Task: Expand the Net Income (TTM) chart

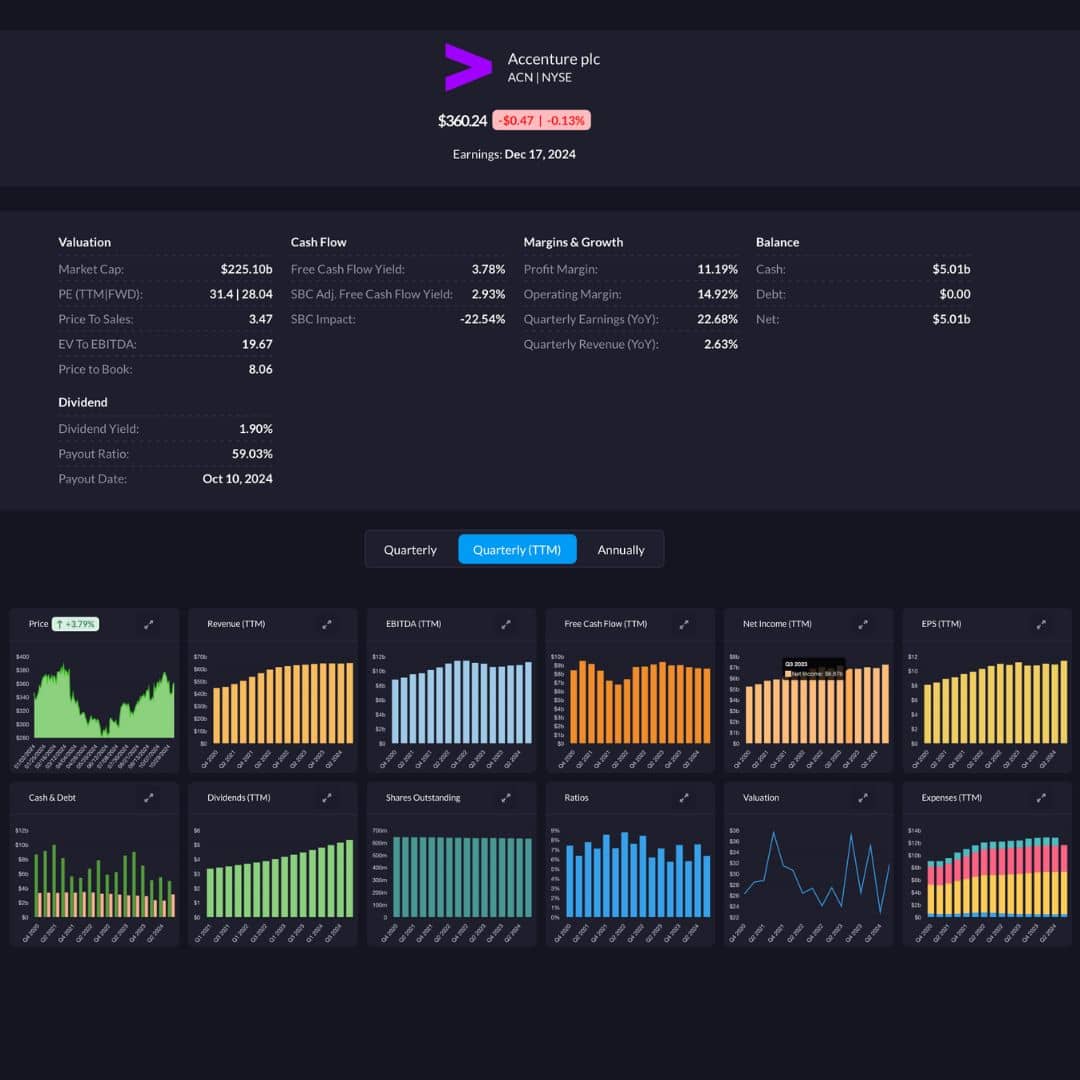Action: (x=862, y=624)
